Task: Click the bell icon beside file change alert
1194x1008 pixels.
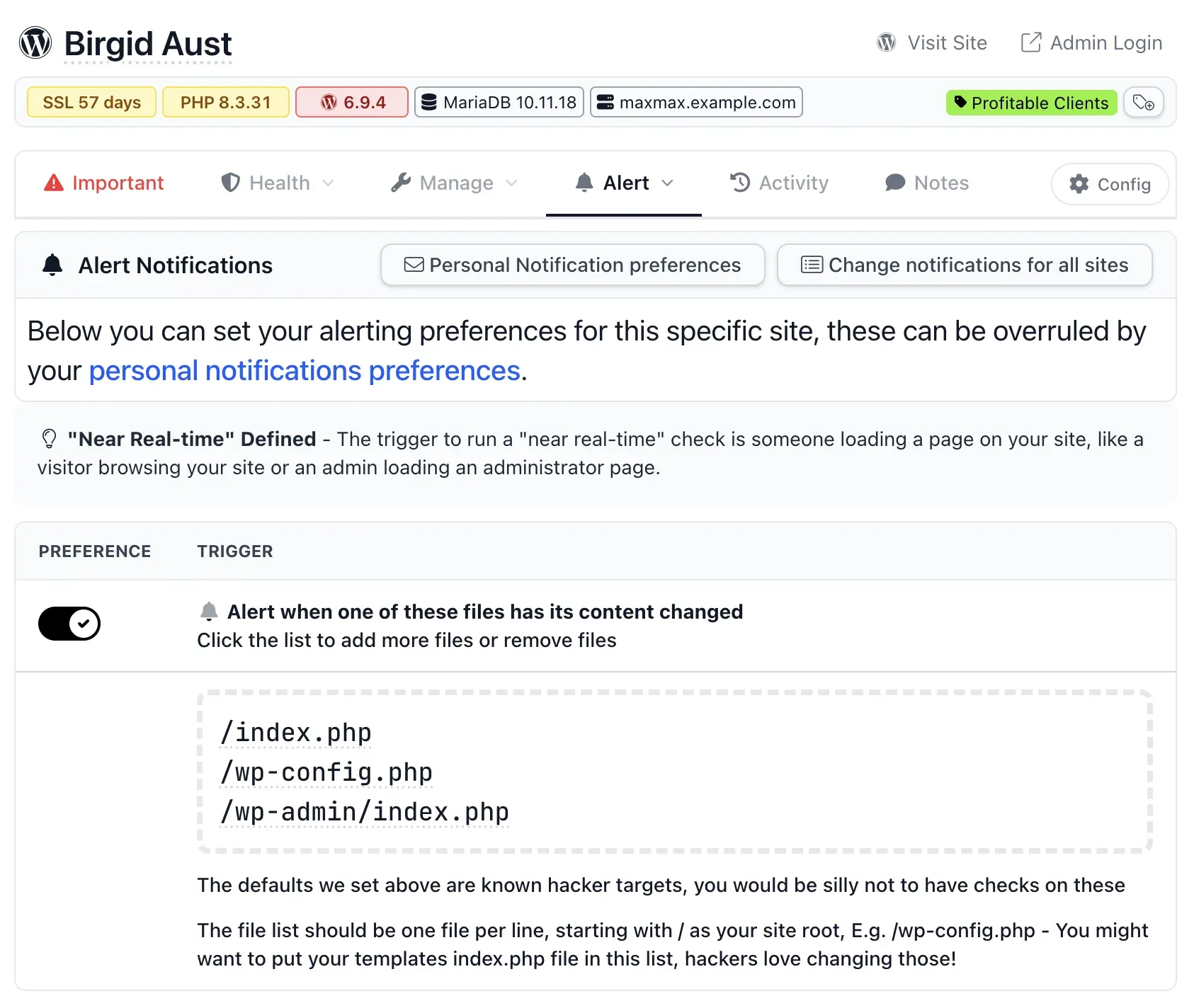Action: pyautogui.click(x=208, y=611)
